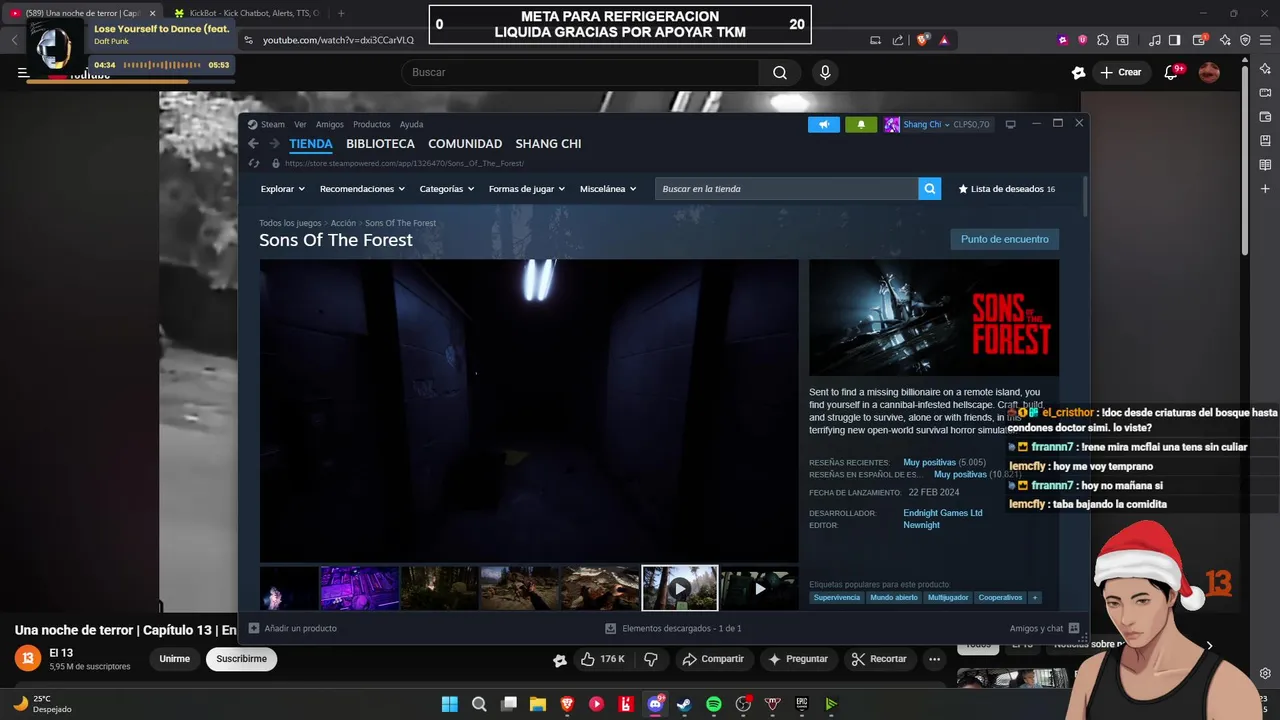Open Epic Games Launcher from taskbar
1280x720 pixels.
click(802, 704)
